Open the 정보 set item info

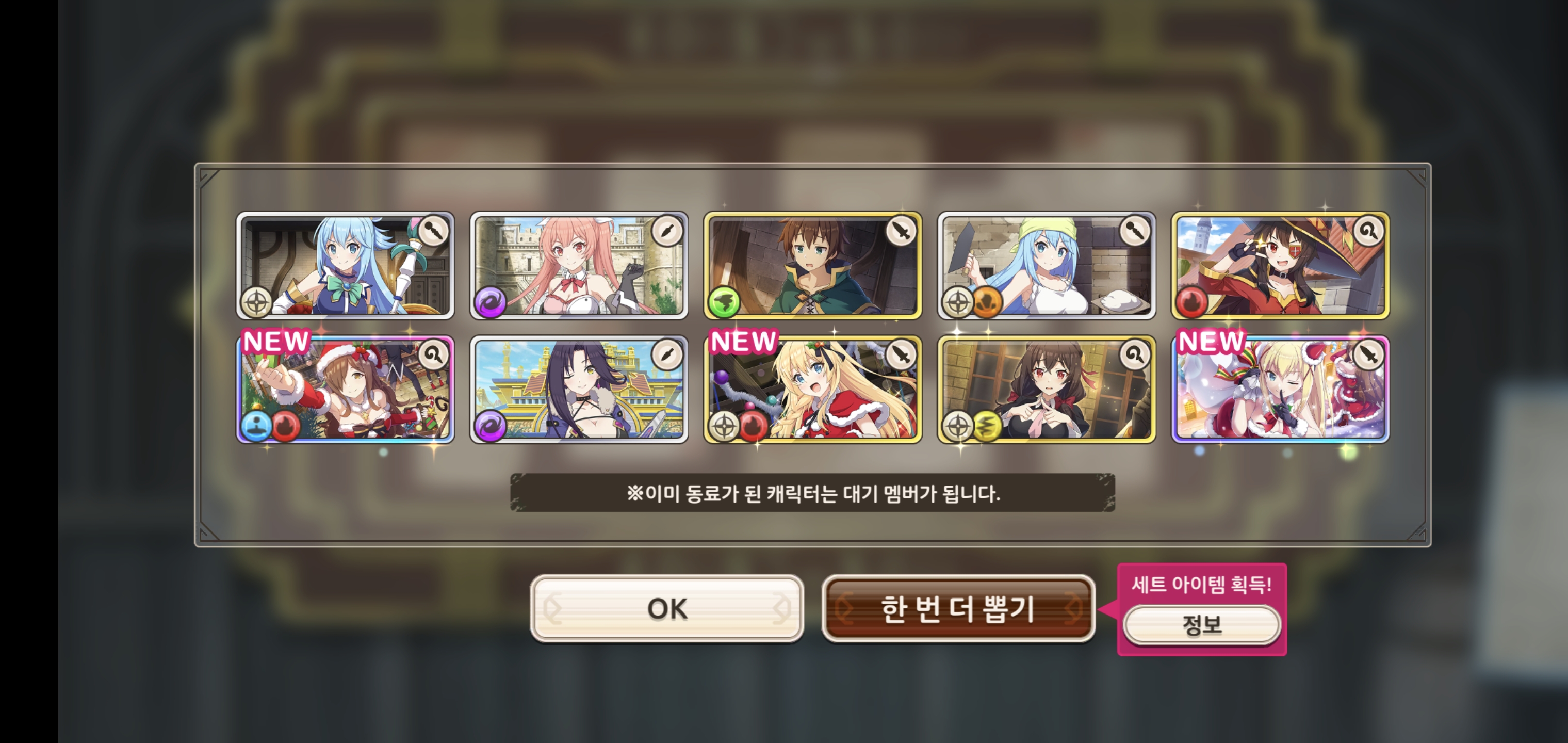(x=1202, y=625)
